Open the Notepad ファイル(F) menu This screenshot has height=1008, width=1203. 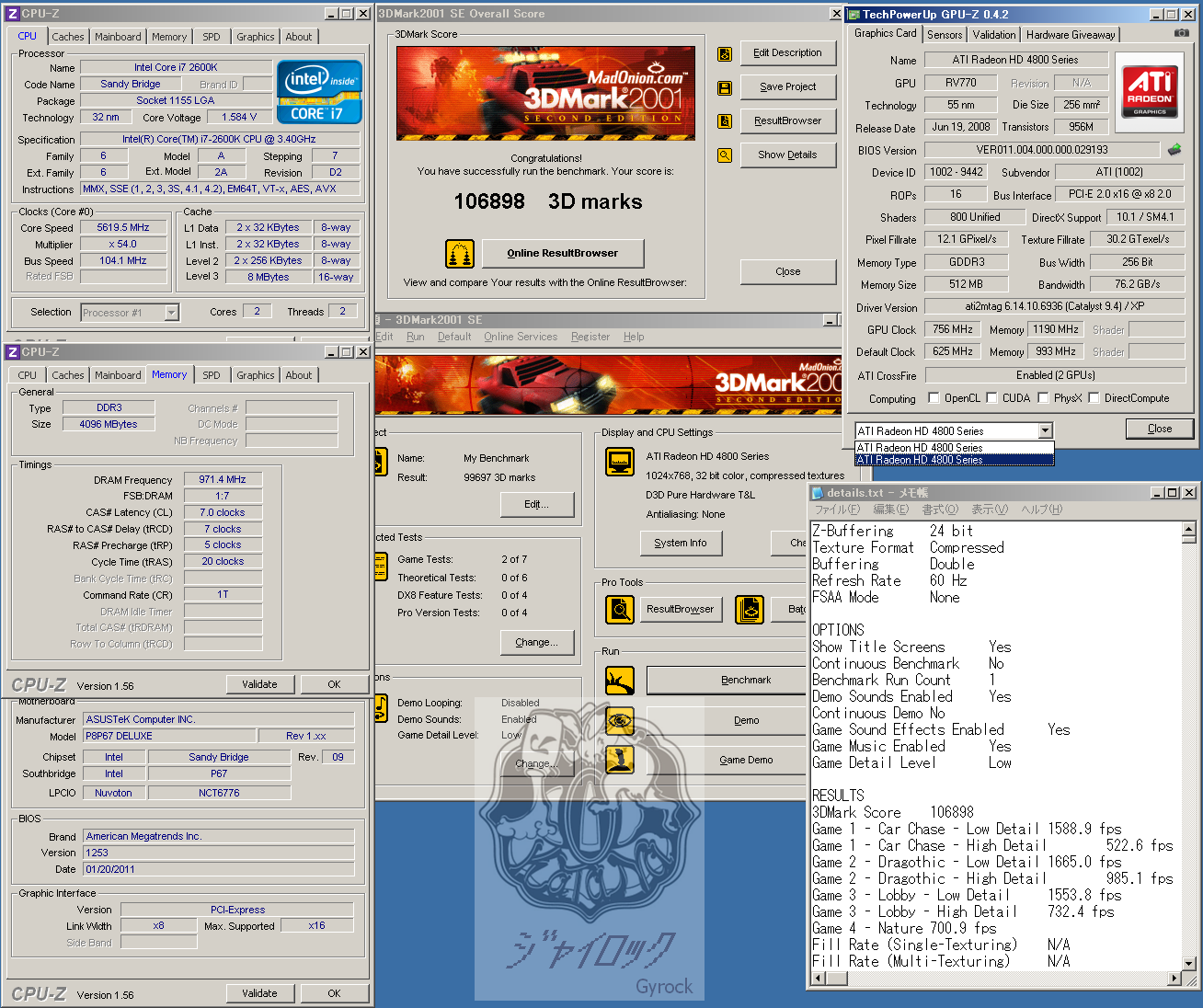point(837,510)
